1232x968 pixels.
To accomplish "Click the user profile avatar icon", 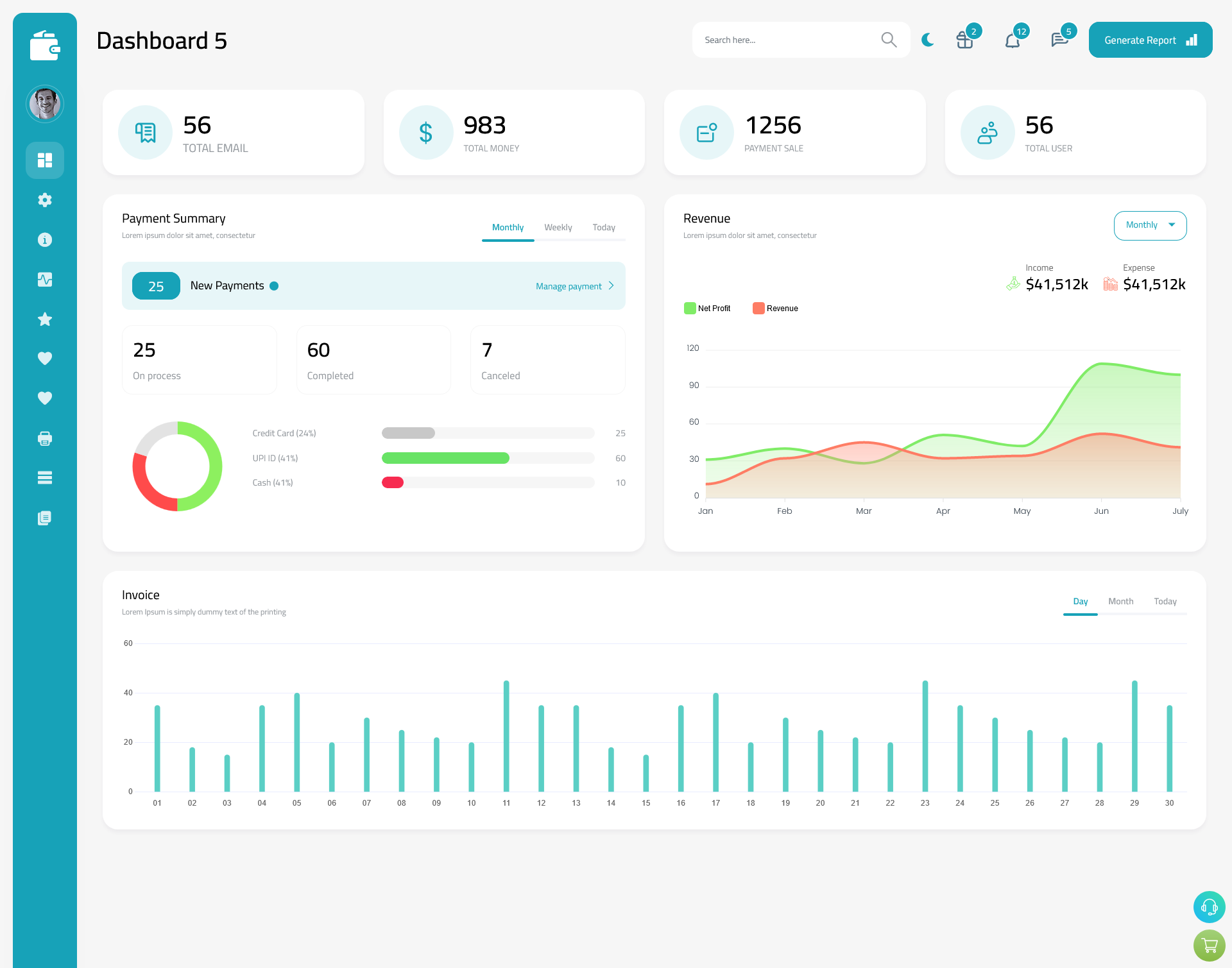I will click(44, 102).
